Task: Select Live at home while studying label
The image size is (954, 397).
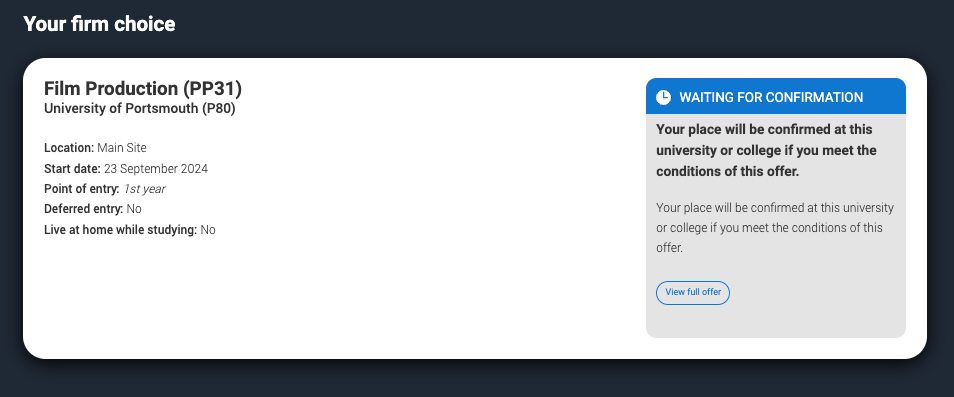Action: pos(120,230)
